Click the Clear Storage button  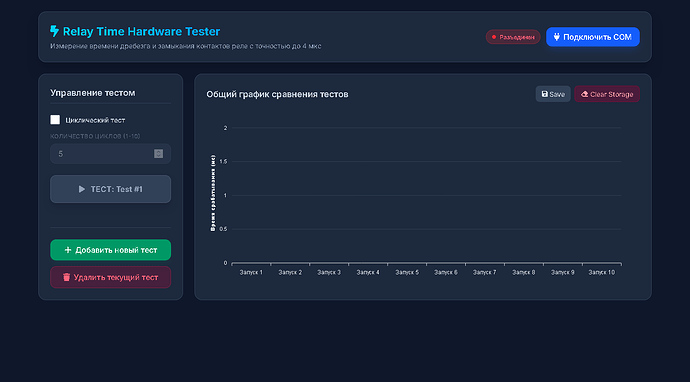(x=607, y=94)
